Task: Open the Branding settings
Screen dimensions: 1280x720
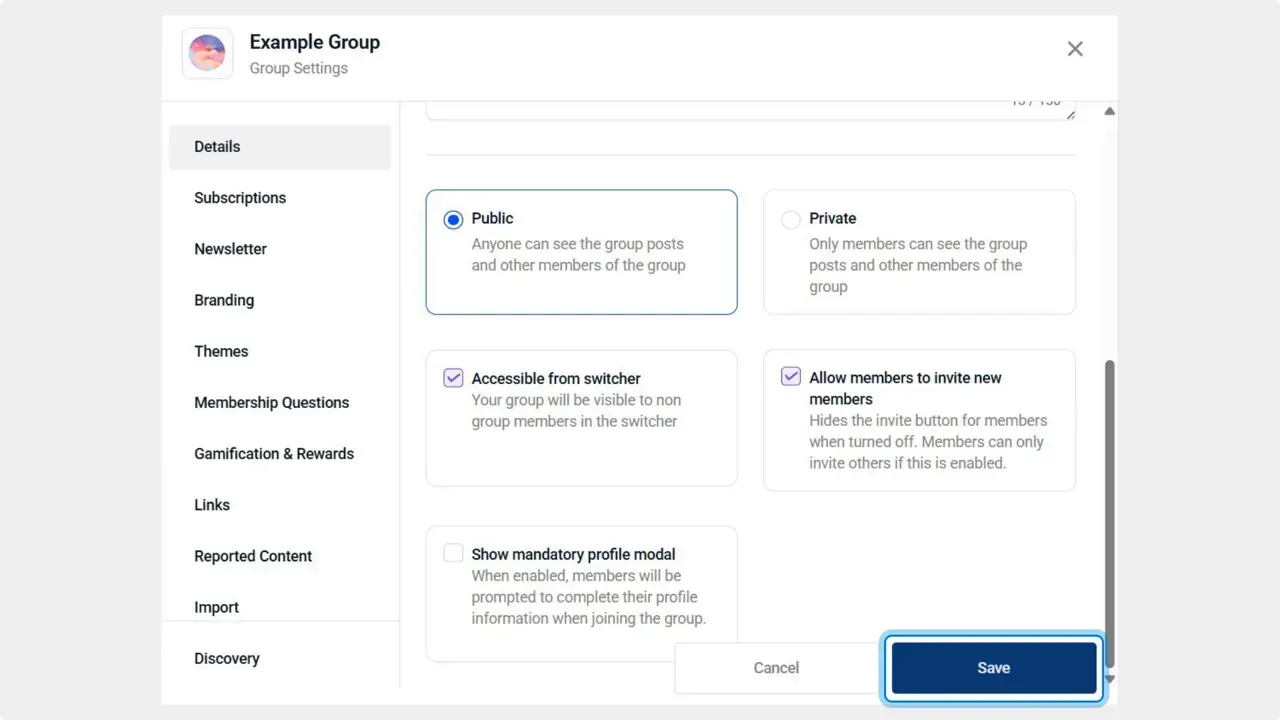Action: 224,300
